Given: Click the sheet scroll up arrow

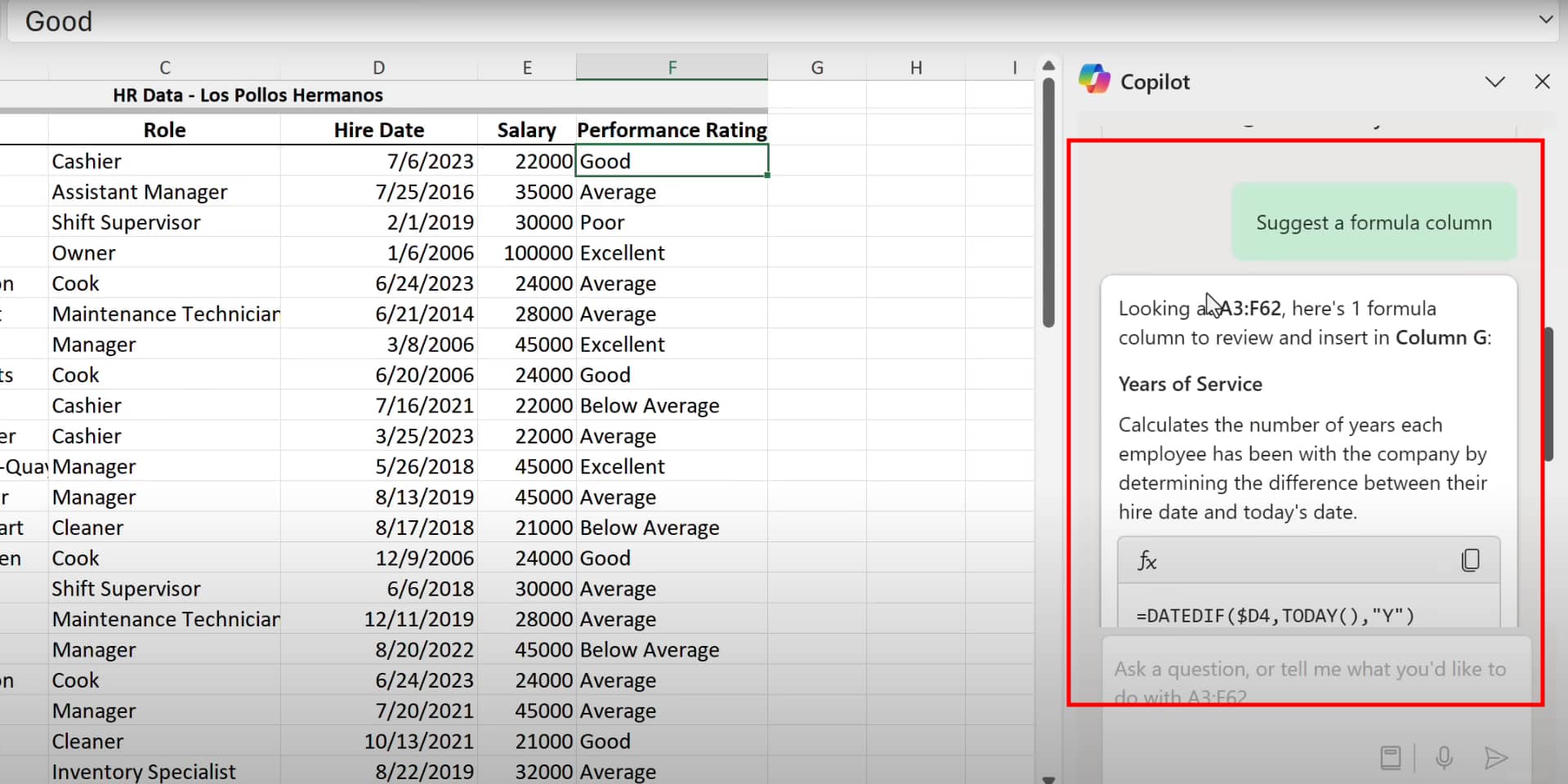Looking at the screenshot, I should click(1048, 65).
